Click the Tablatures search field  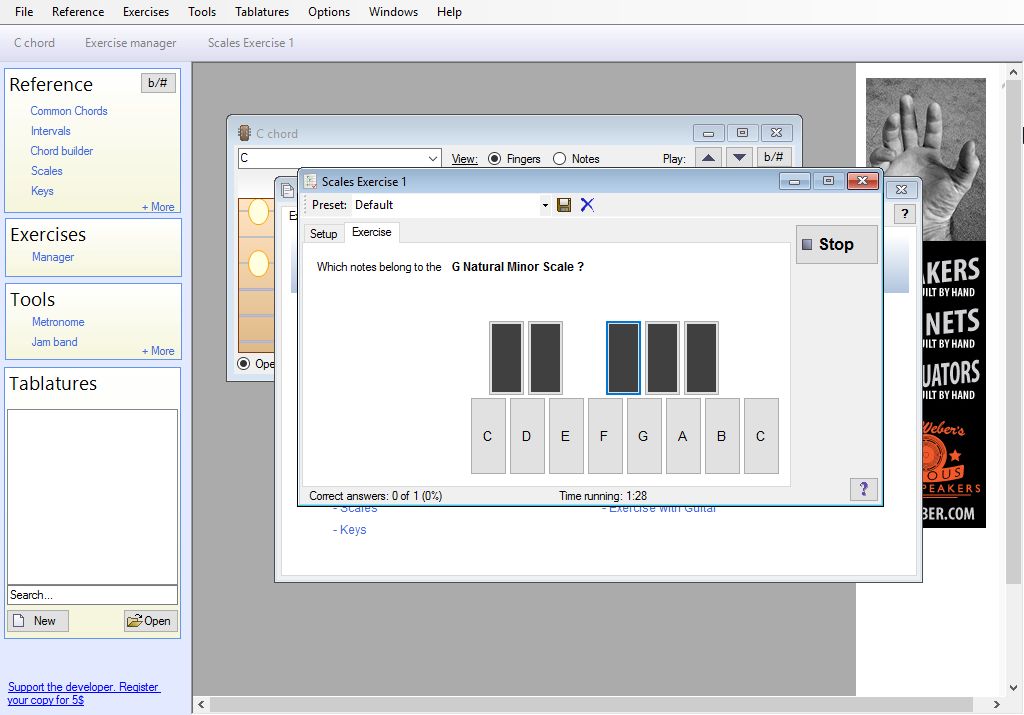tap(92, 594)
